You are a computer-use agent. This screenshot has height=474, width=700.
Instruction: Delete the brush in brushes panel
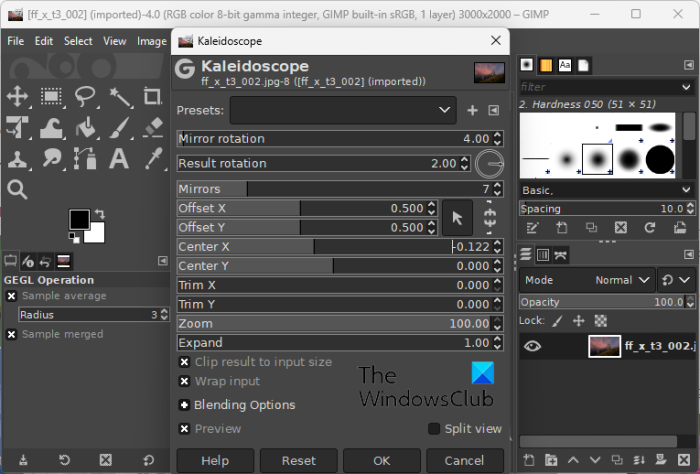click(x=621, y=228)
